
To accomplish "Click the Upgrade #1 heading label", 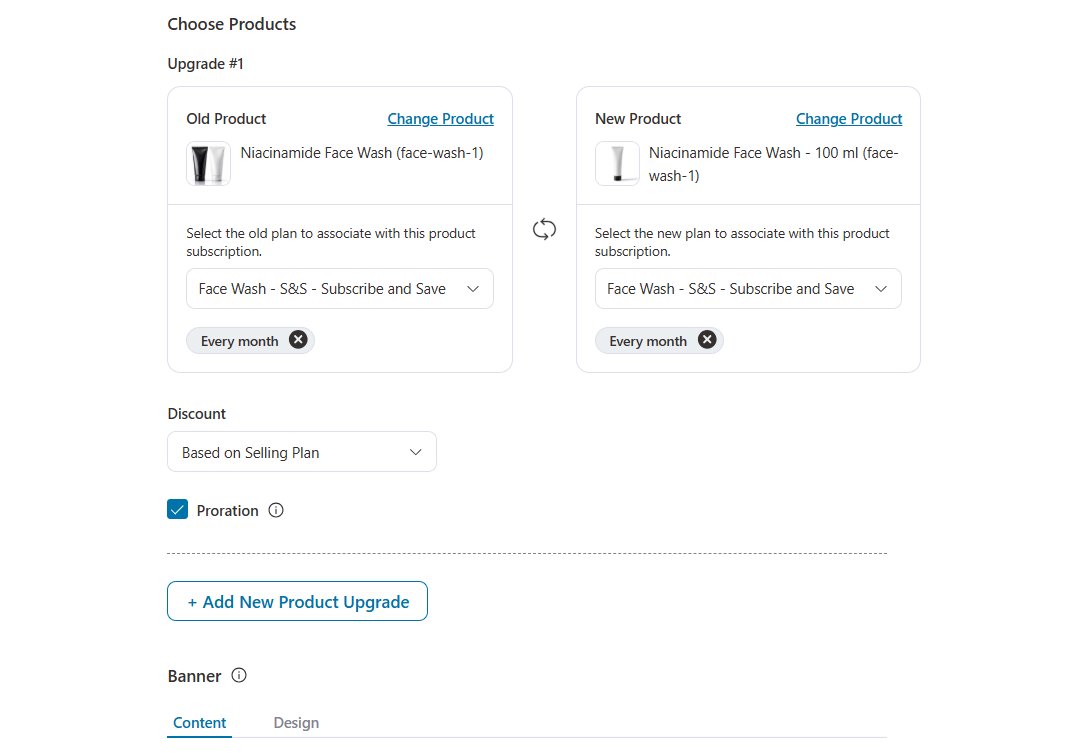I will [205, 63].
